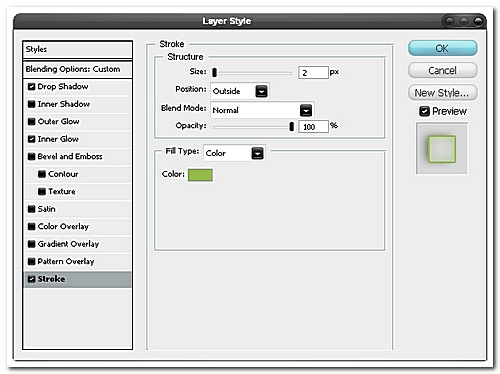Image resolution: width=500 pixels, height=374 pixels.
Task: Enable the Bevel and Emboss checkbox
Action: coord(31,156)
